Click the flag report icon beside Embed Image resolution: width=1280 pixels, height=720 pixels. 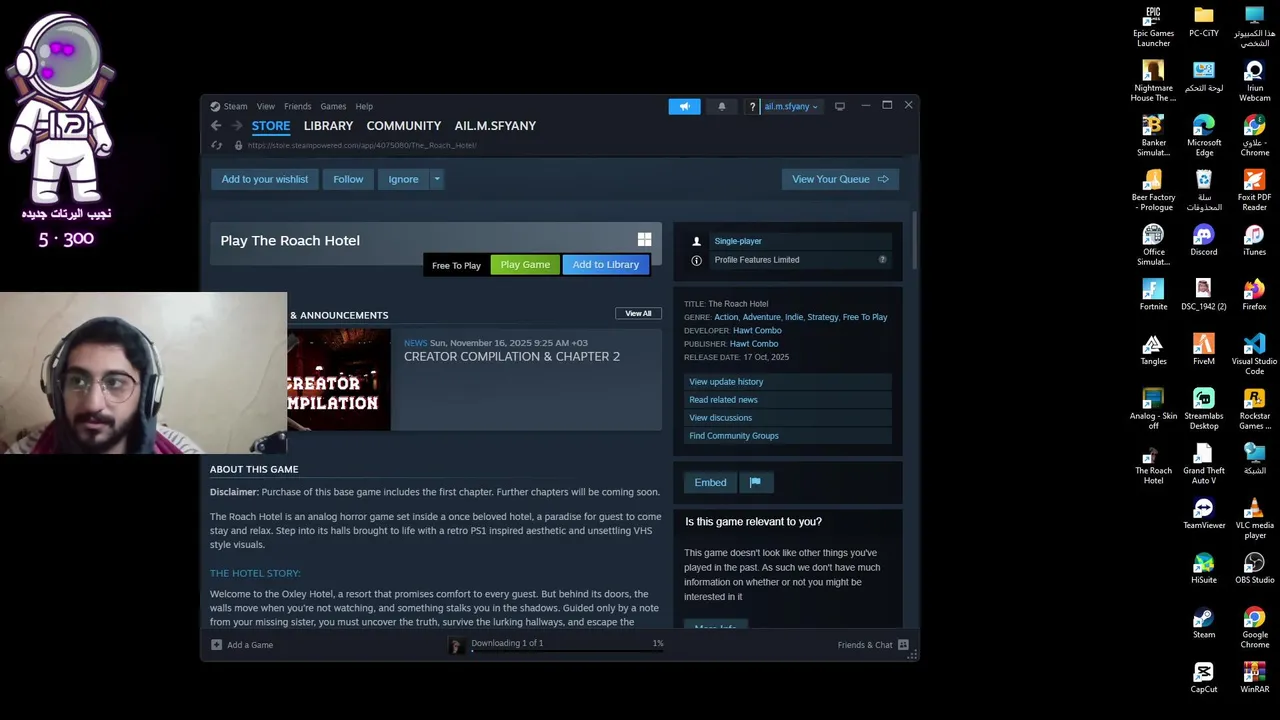755,482
